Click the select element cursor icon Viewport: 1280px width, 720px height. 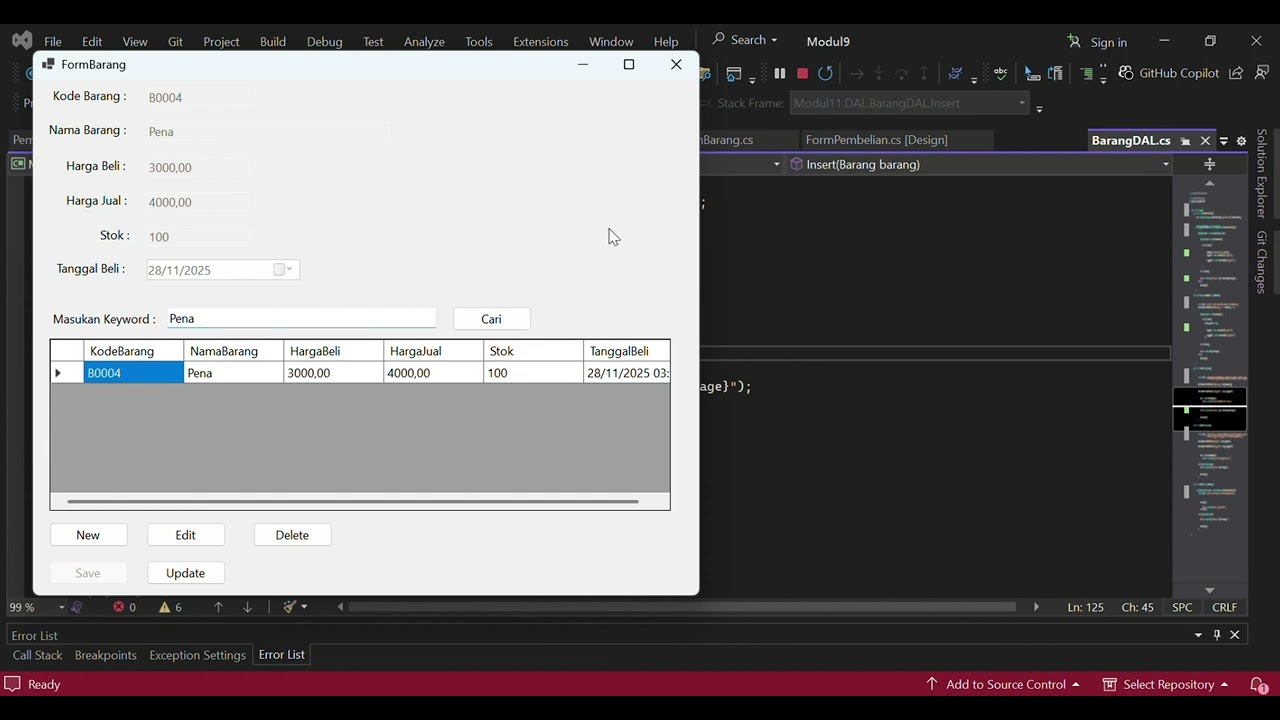tap(1032, 73)
